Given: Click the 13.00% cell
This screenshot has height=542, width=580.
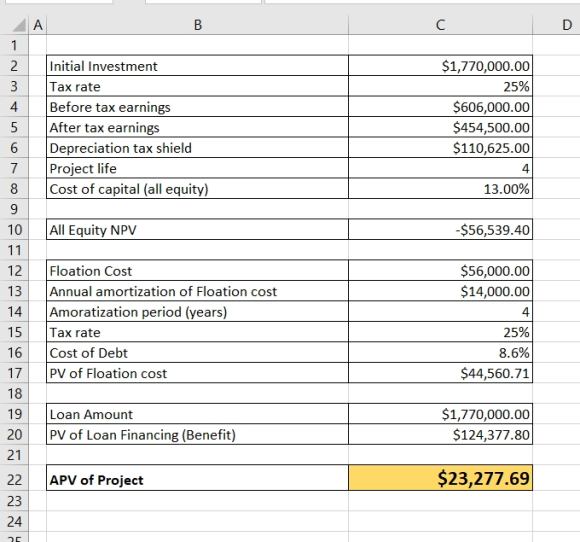Looking at the screenshot, I should [440, 189].
